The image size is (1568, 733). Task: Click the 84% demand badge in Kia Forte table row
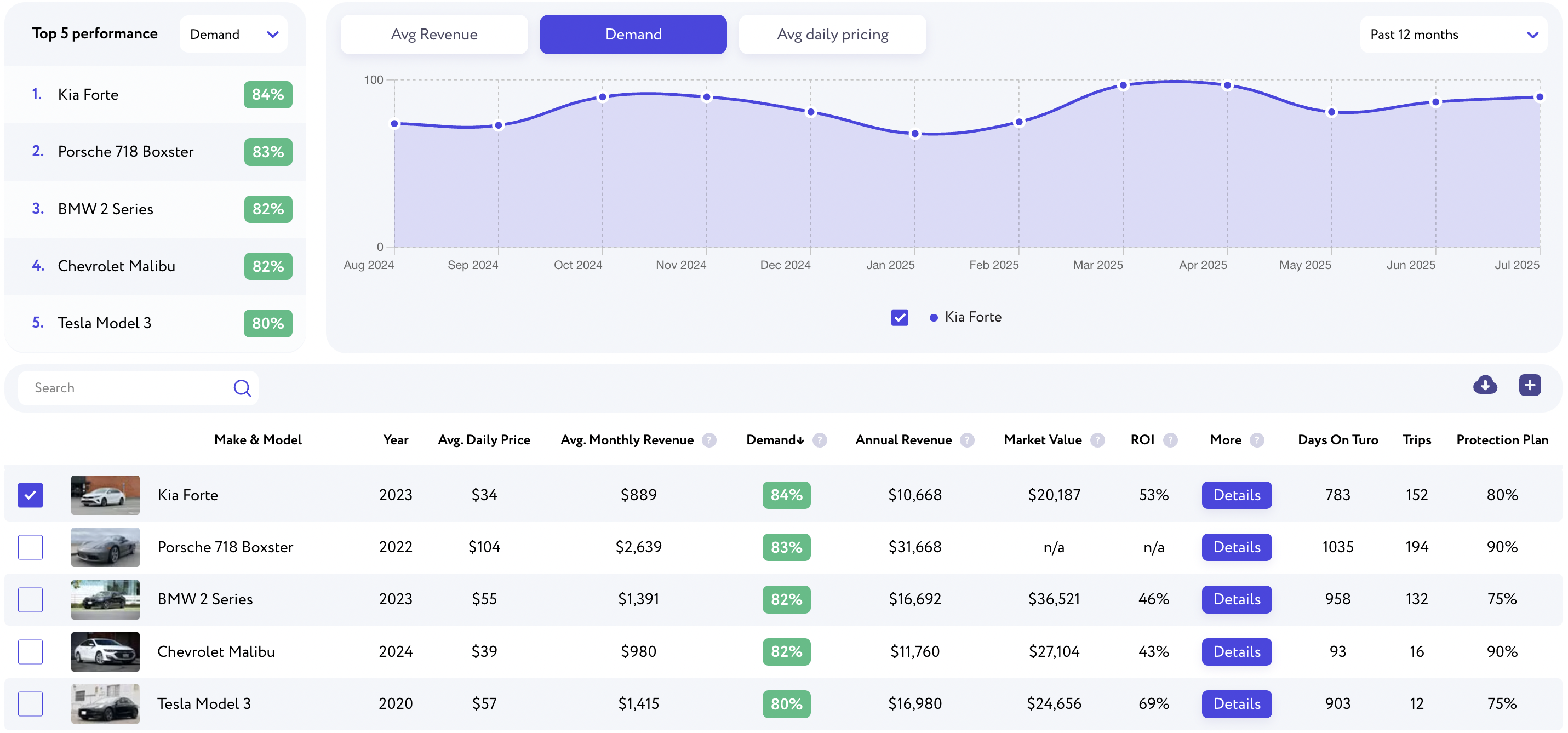(x=786, y=495)
